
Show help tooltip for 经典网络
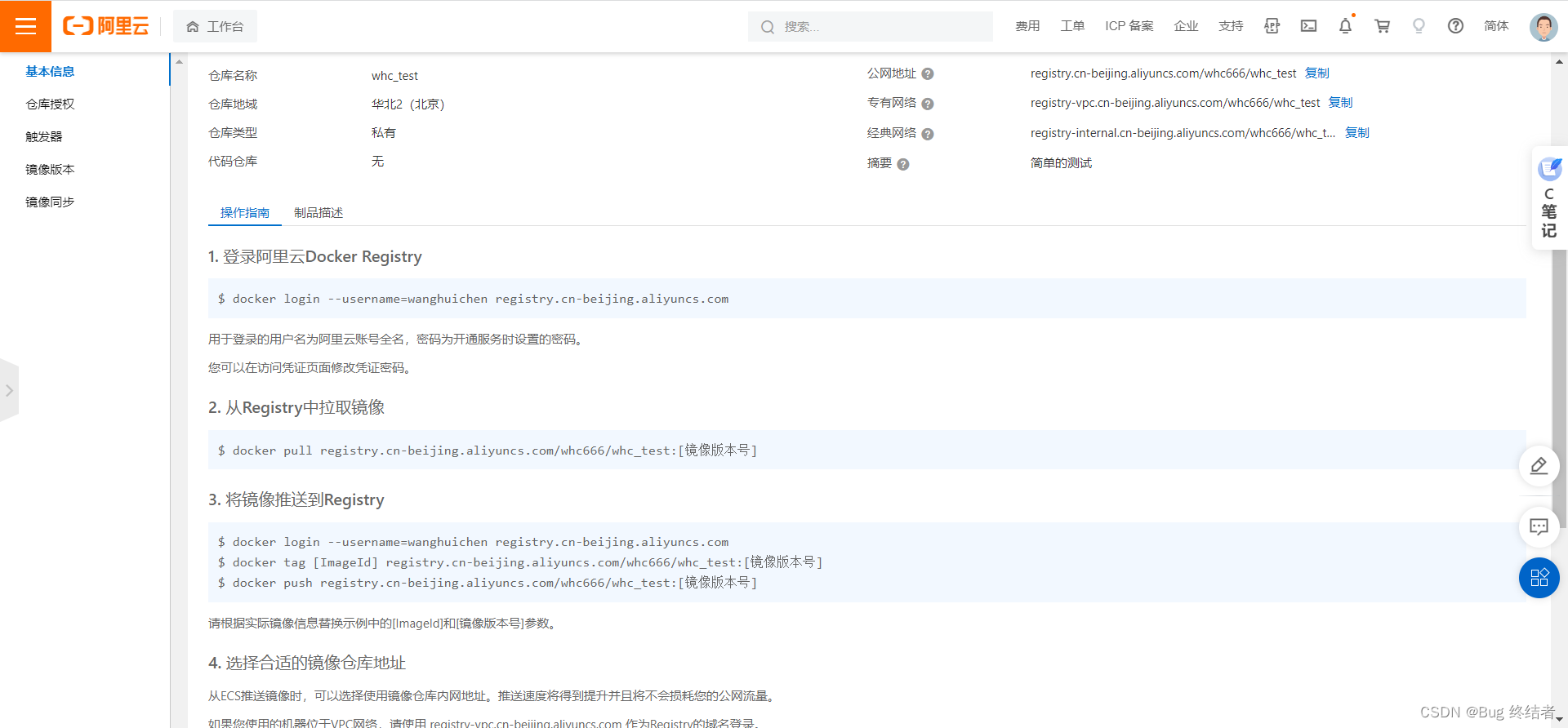928,134
